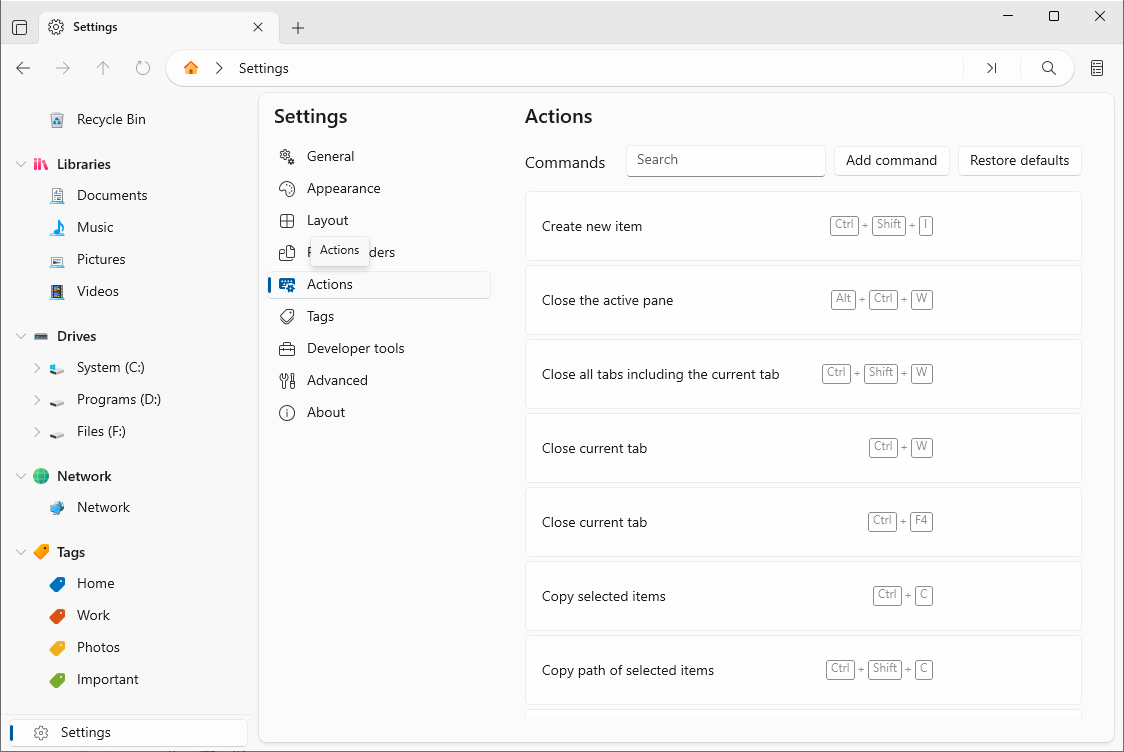Open the Appearance settings page
This screenshot has height=752, width=1124.
pyautogui.click(x=379, y=189)
